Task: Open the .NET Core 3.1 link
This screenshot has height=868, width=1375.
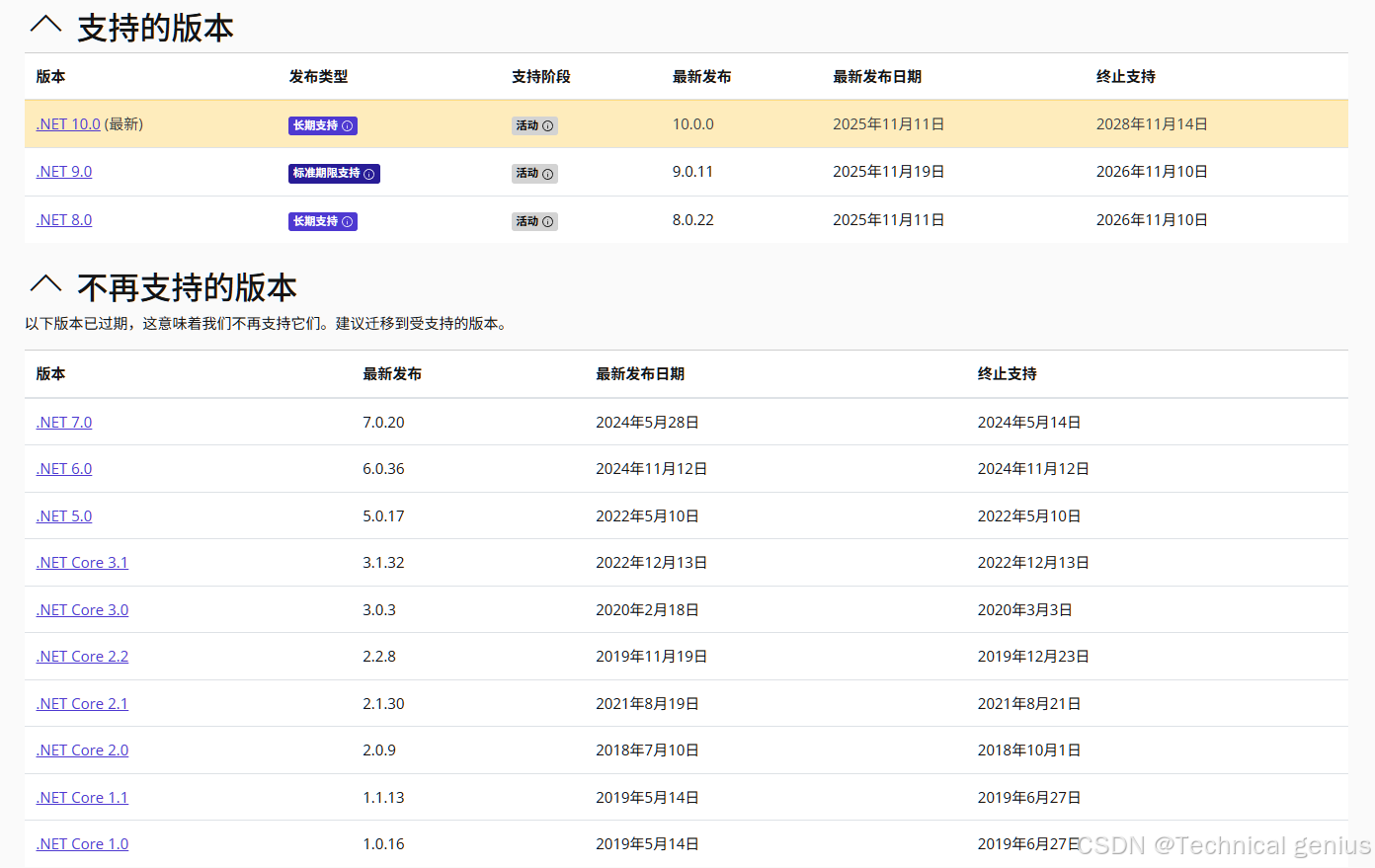Action: point(82,563)
